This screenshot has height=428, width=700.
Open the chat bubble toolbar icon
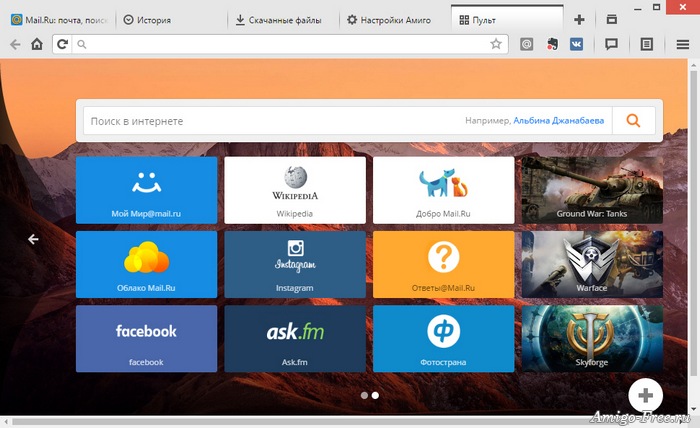(611, 44)
